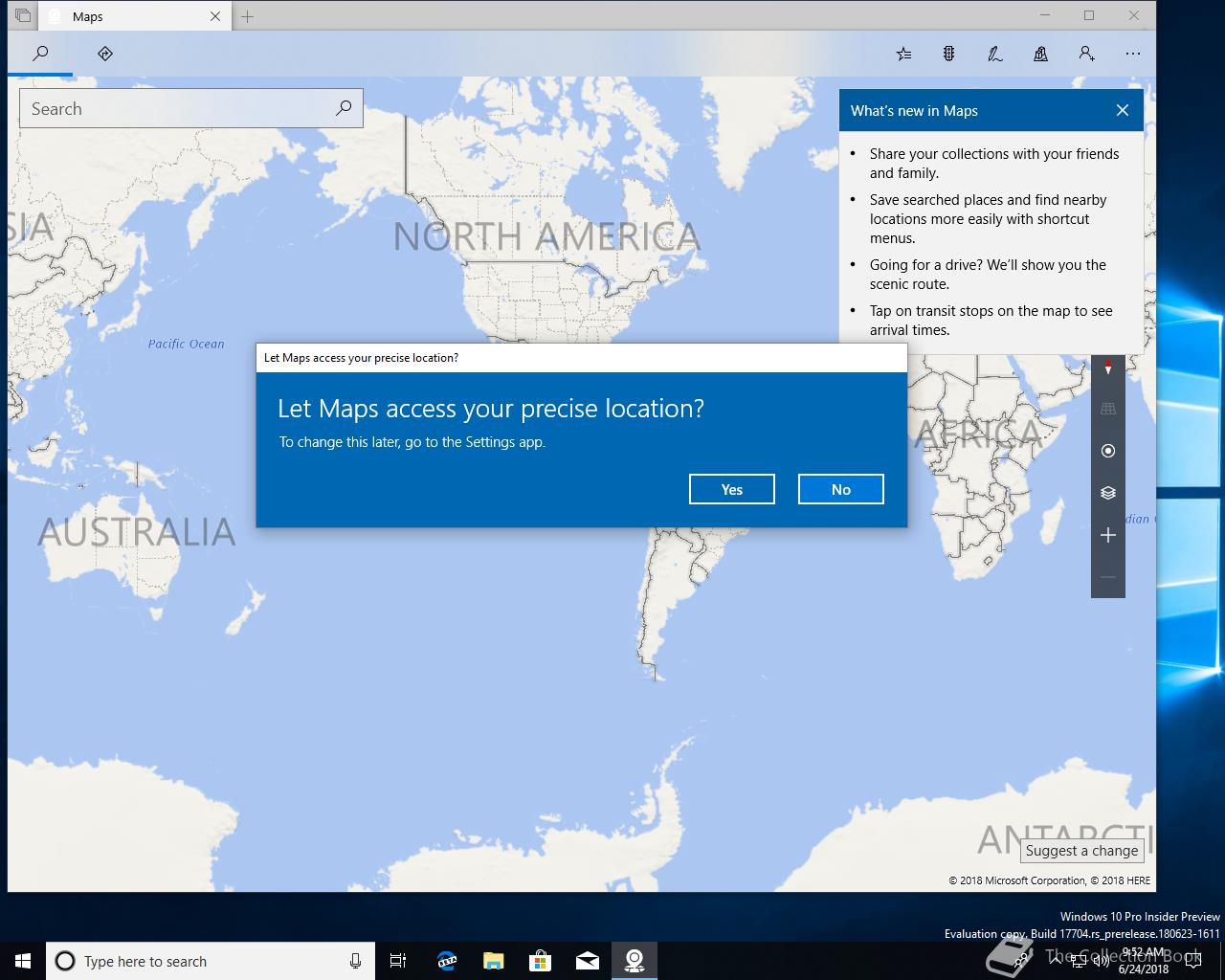Click the magnifier search button in search box
Viewport: 1225px width, 980px height.
tap(344, 109)
